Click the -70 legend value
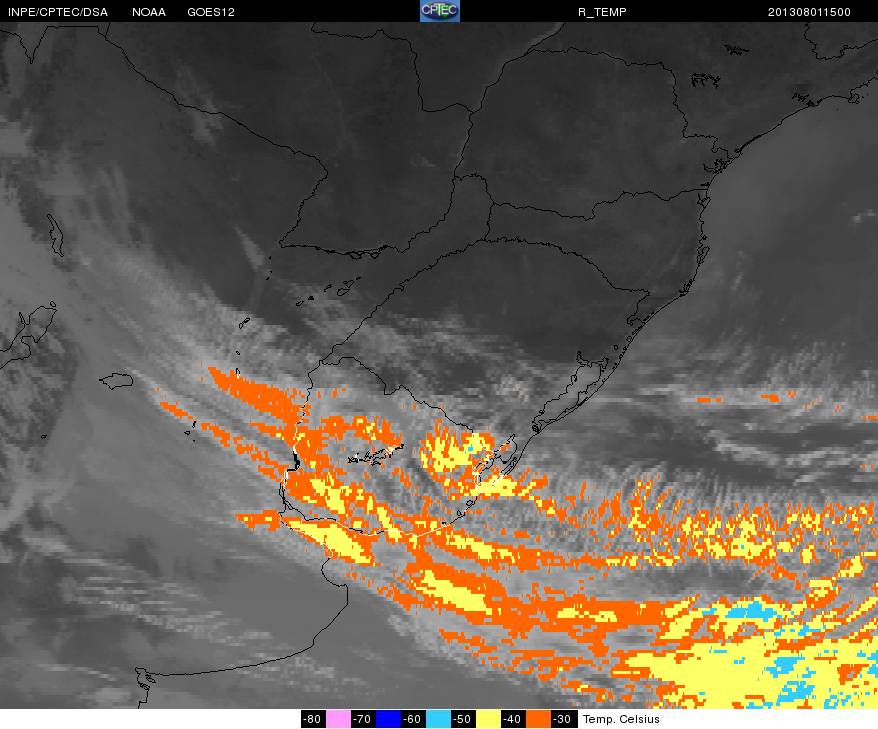The height and width of the screenshot is (729, 878). point(363,719)
